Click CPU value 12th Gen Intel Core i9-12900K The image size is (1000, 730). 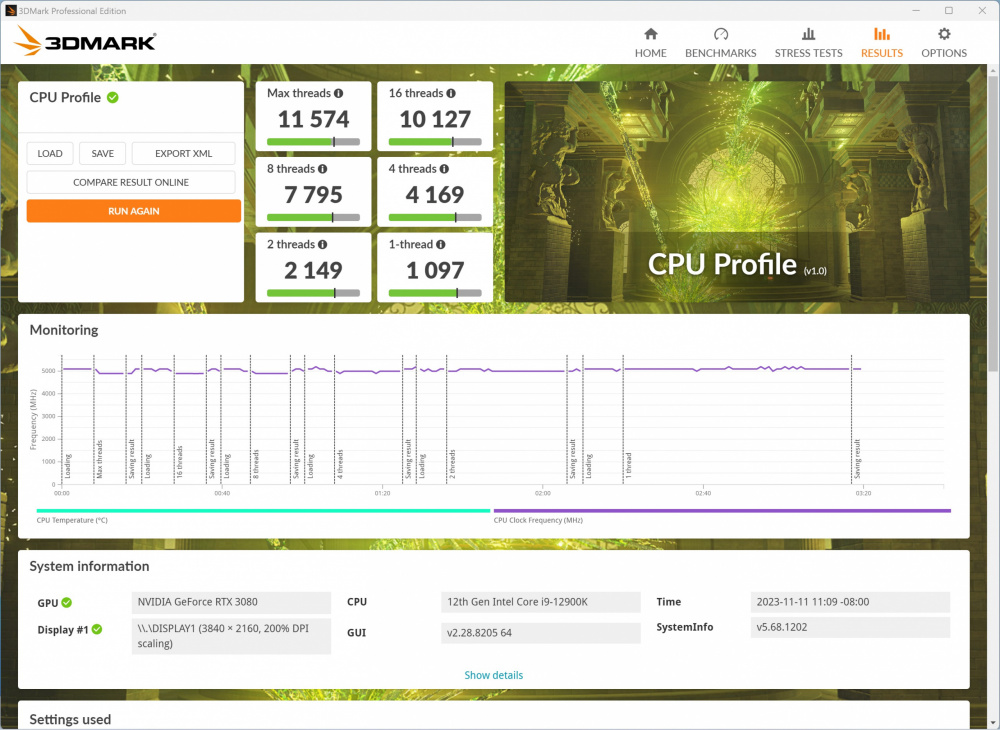click(540, 602)
